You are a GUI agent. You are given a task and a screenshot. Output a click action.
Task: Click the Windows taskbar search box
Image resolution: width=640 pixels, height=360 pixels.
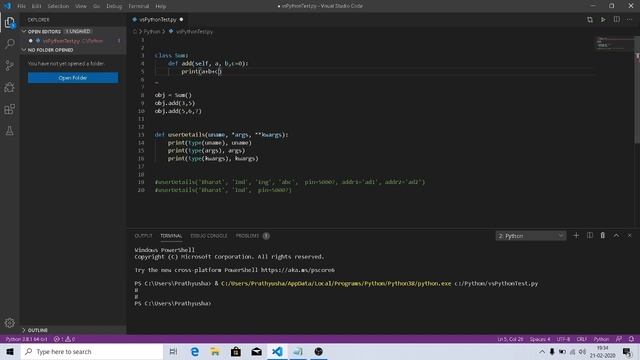(x=92, y=351)
